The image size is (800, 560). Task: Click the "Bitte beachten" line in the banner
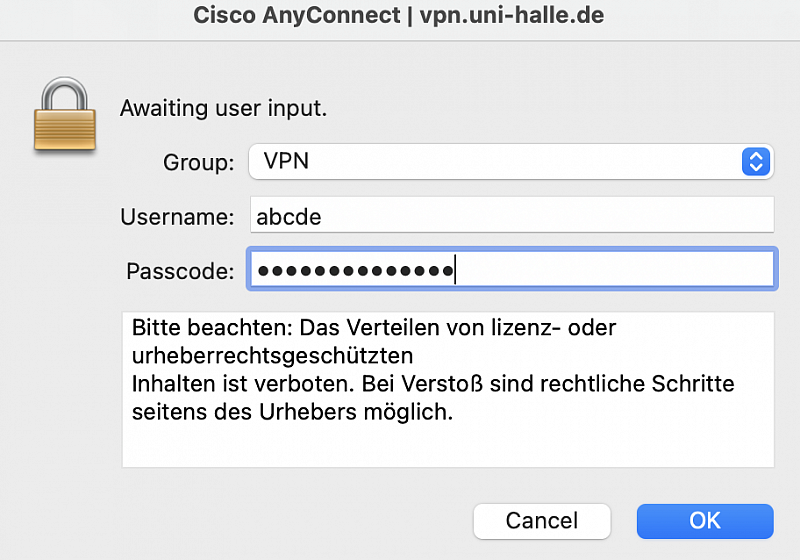pos(373,327)
